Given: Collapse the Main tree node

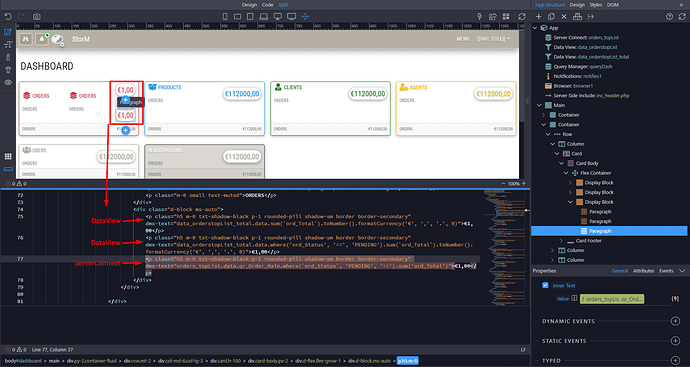Looking at the screenshot, I should 540,105.
